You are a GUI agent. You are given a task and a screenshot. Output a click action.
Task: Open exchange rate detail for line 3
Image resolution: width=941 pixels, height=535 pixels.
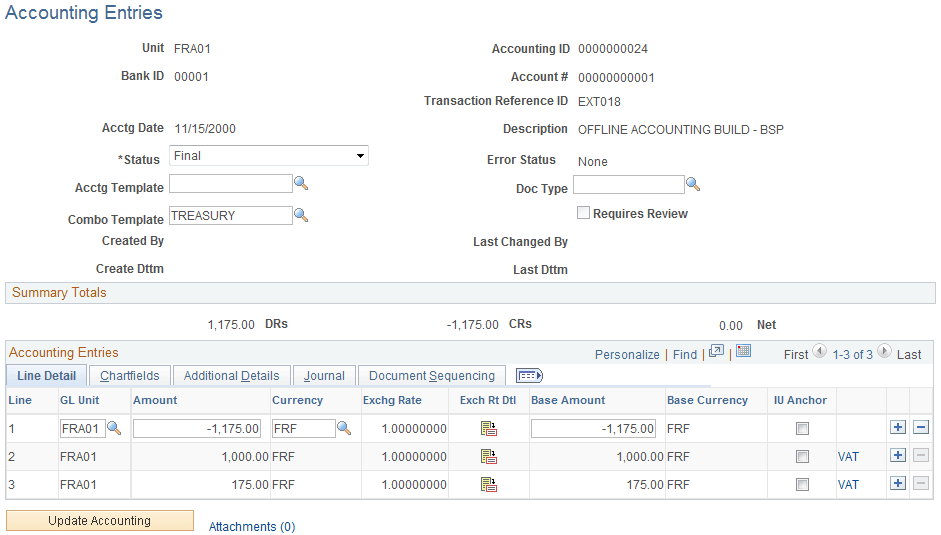(489, 485)
